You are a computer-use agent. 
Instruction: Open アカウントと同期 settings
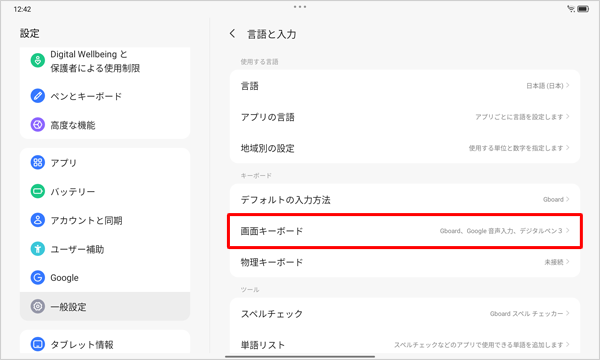105,220
